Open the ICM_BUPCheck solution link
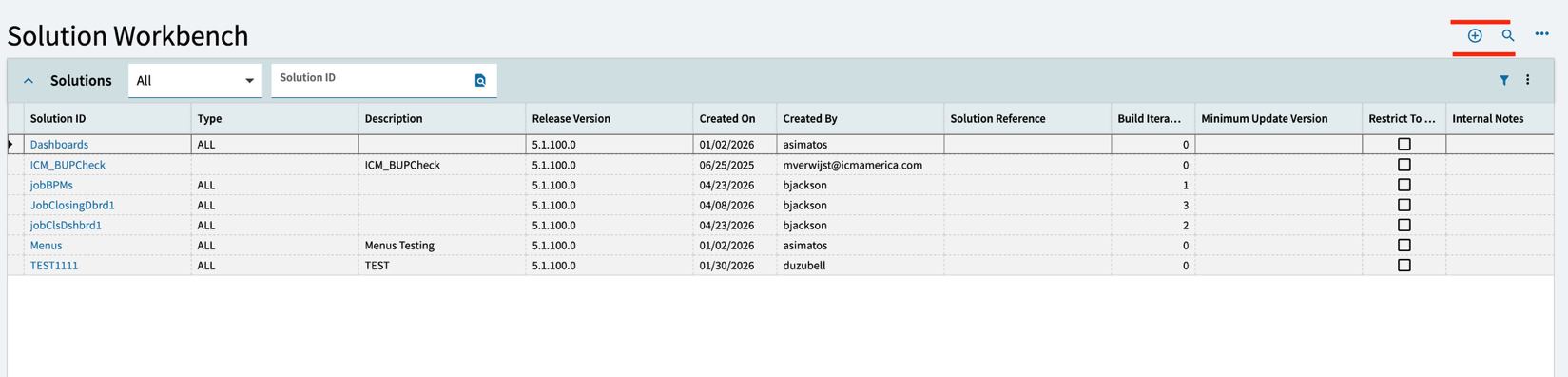Viewport: 1568px width, 377px height. pyautogui.click(x=68, y=165)
